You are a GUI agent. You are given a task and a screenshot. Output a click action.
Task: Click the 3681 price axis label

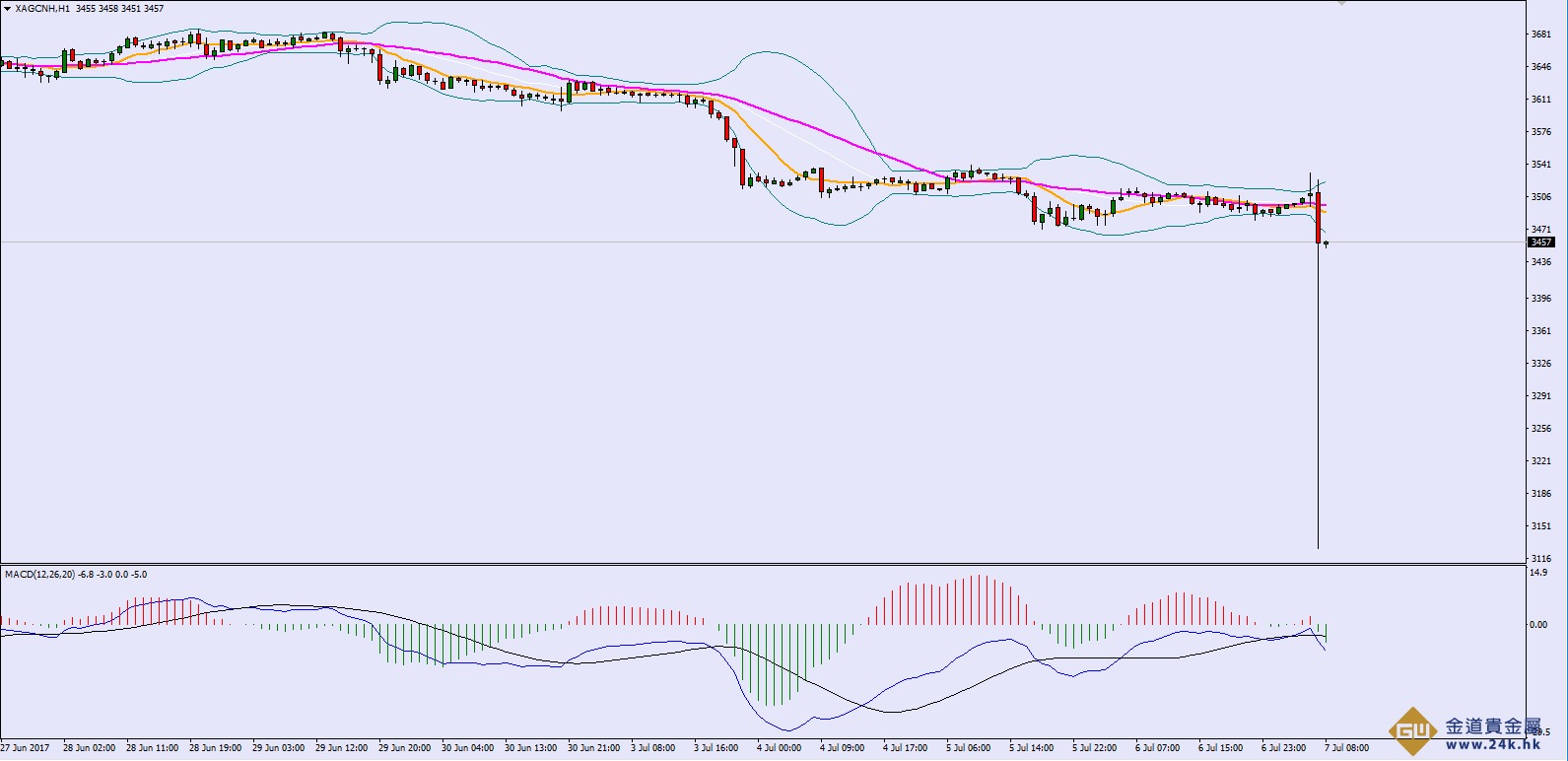1540,35
